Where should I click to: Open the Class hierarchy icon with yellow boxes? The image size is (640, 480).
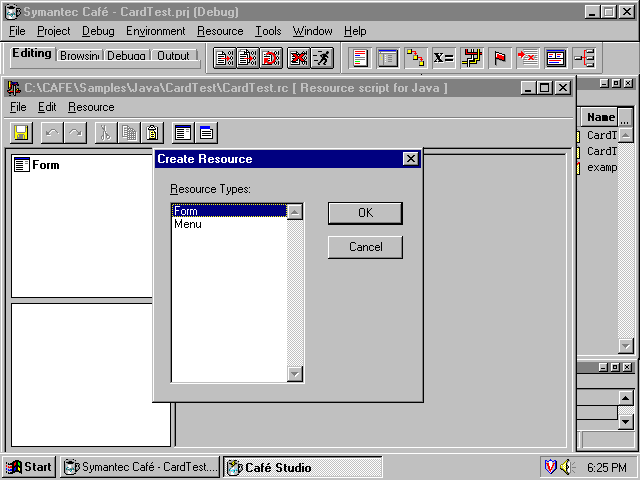[x=416, y=58]
